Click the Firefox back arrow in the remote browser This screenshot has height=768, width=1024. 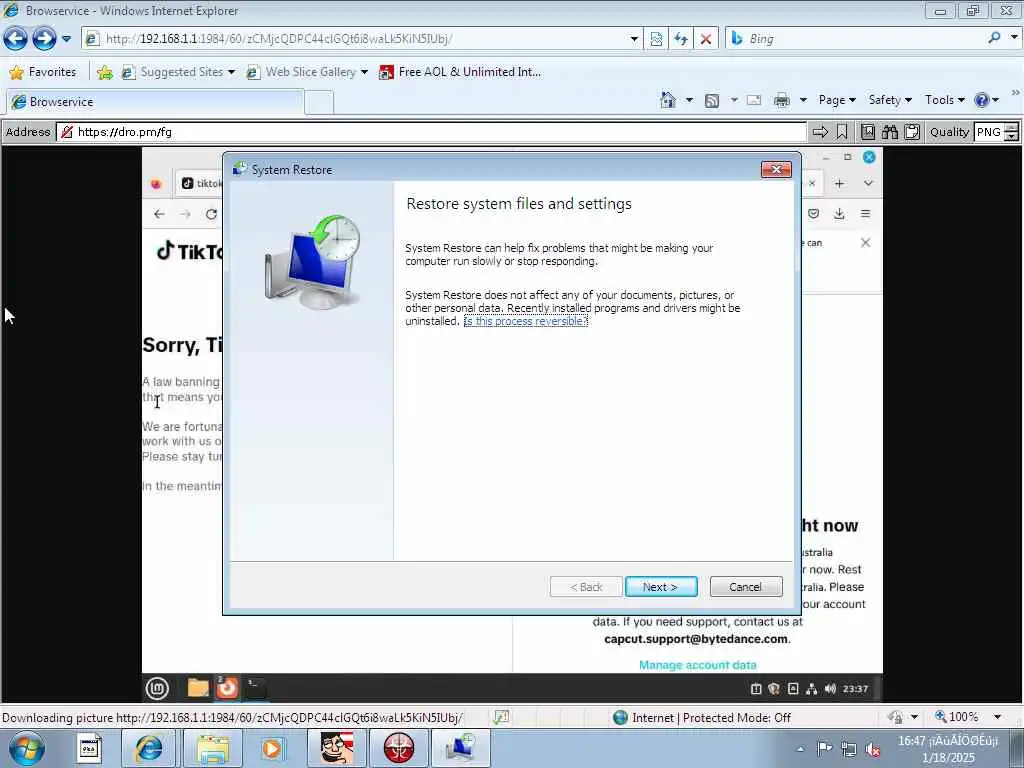[x=159, y=214]
